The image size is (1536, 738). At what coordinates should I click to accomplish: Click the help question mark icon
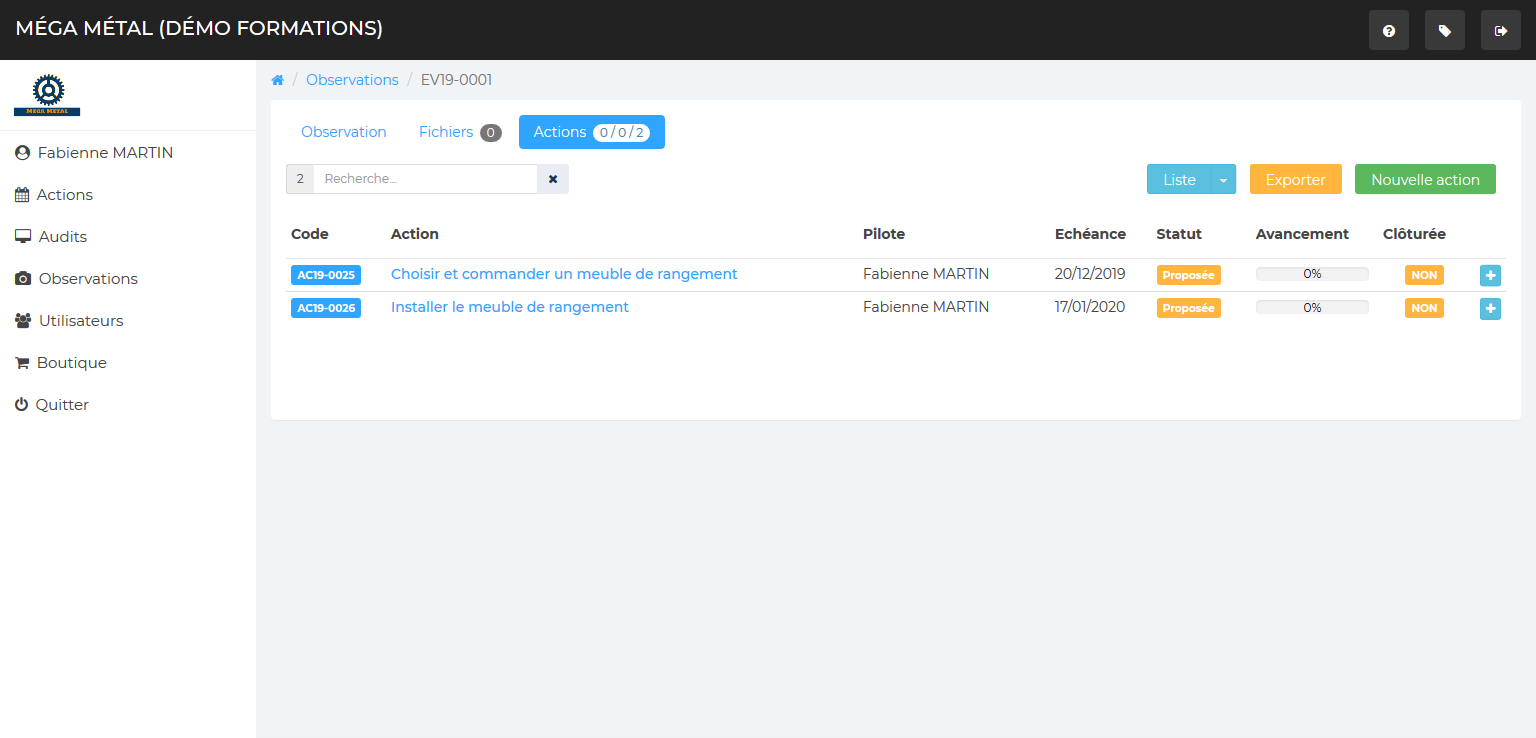1388,31
